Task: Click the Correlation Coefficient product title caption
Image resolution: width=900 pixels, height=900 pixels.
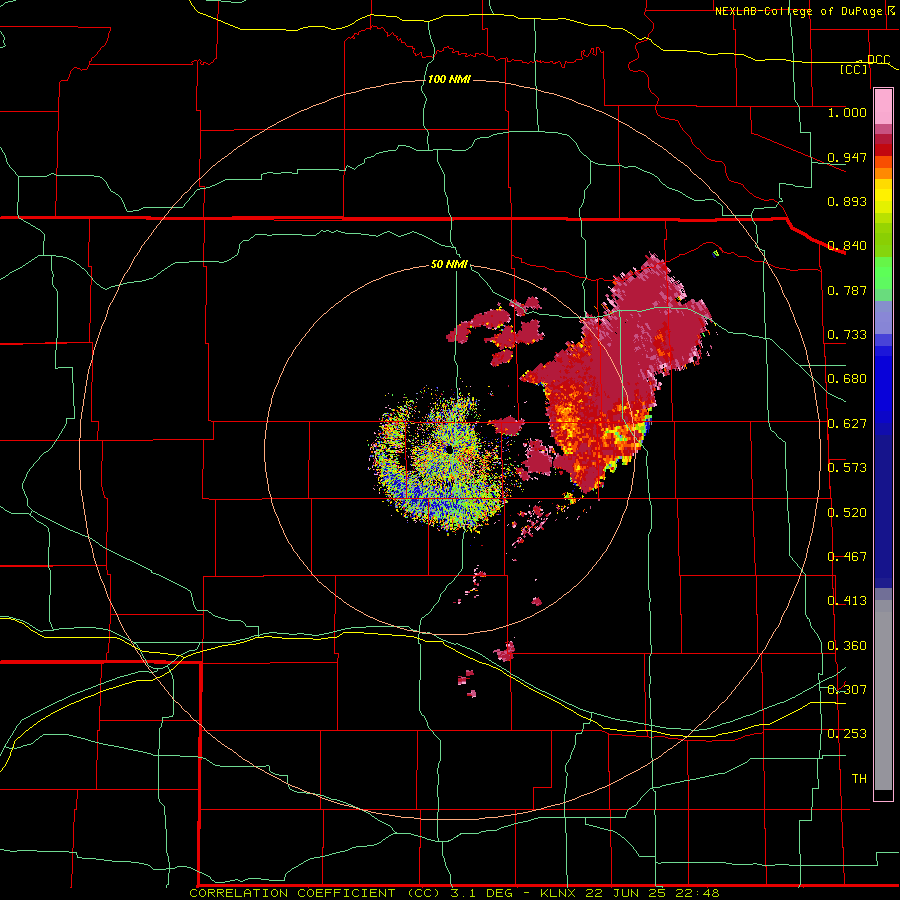Action: click(454, 893)
